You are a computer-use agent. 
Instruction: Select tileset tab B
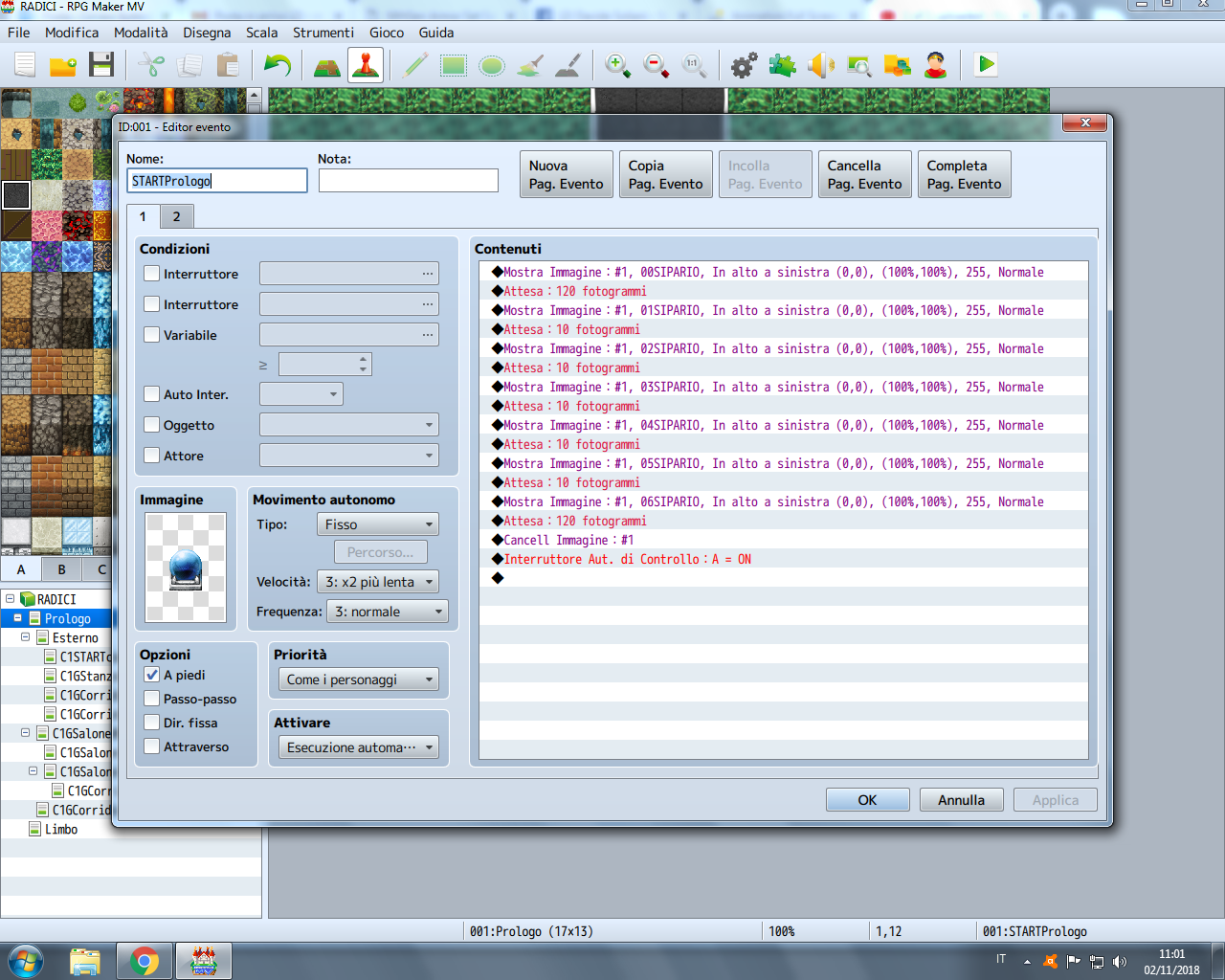click(x=61, y=568)
